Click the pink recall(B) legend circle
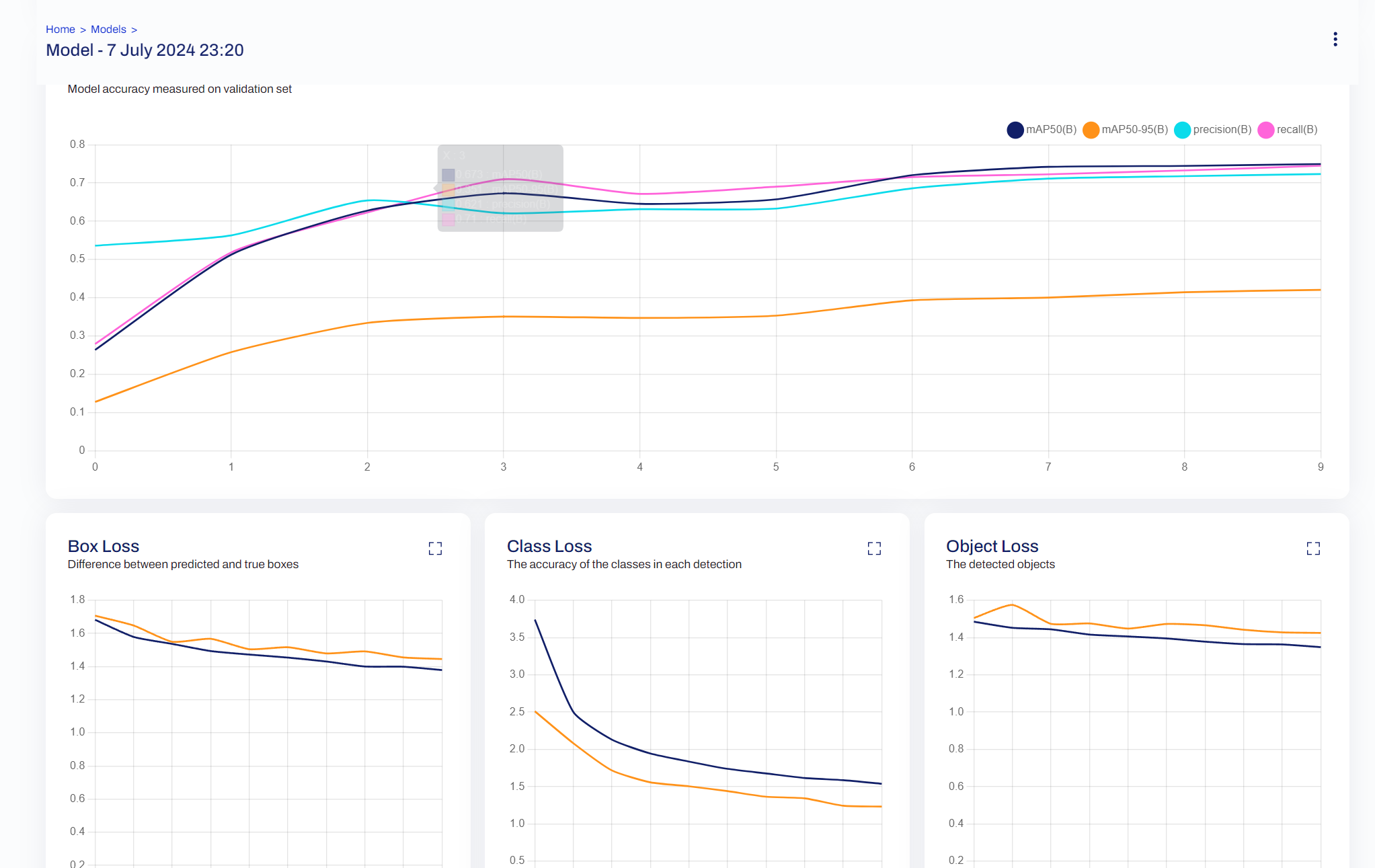This screenshot has width=1375, height=868. coord(1265,130)
